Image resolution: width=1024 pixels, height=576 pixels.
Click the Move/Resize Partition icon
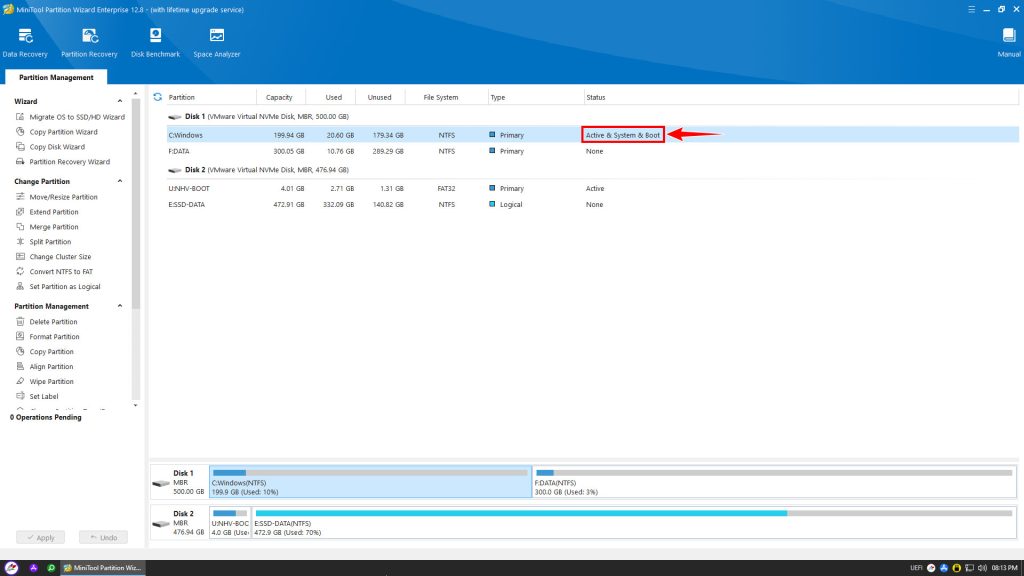point(20,197)
